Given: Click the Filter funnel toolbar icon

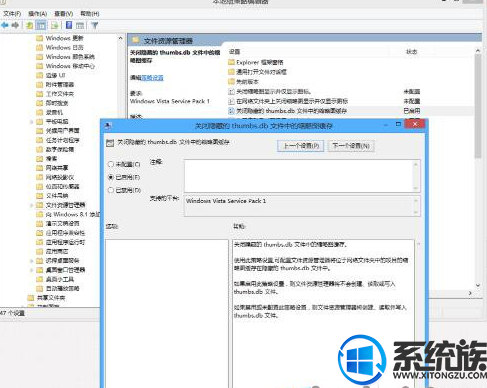Looking at the screenshot, I should pos(95,25).
